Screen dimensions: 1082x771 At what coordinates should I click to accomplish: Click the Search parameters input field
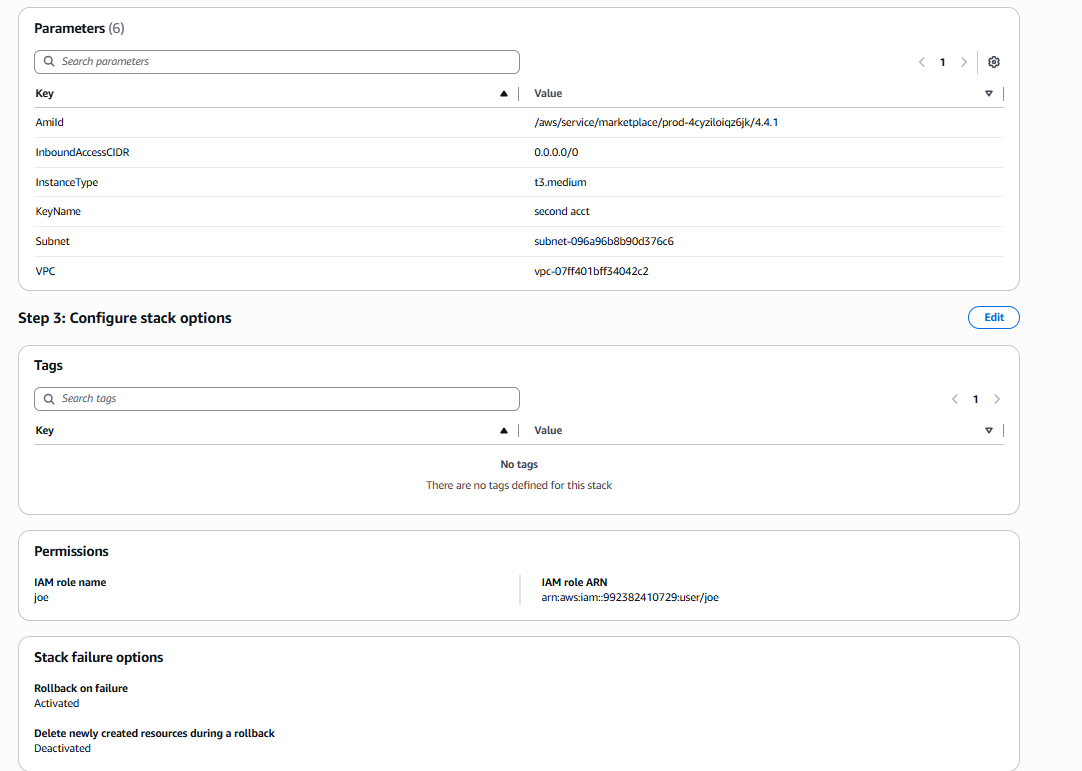tap(285, 62)
